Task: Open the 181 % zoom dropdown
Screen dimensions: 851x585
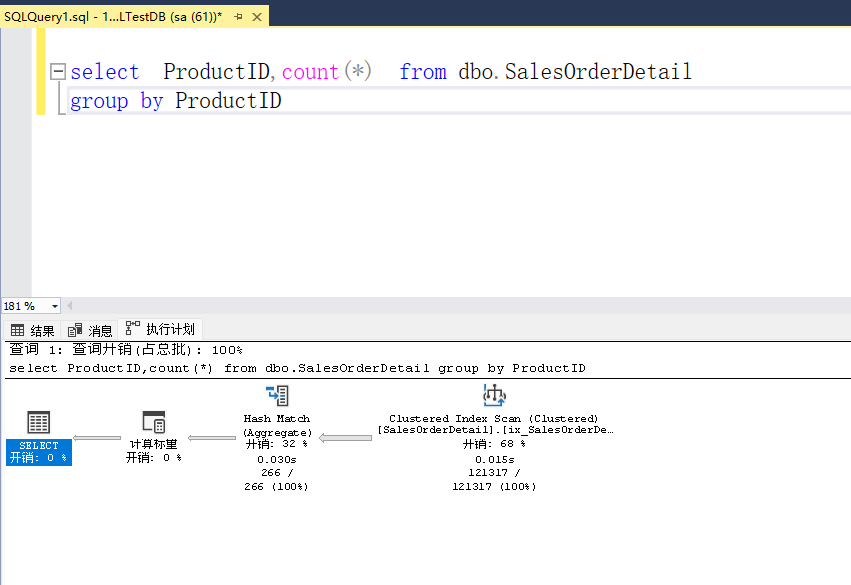Action: (55, 306)
